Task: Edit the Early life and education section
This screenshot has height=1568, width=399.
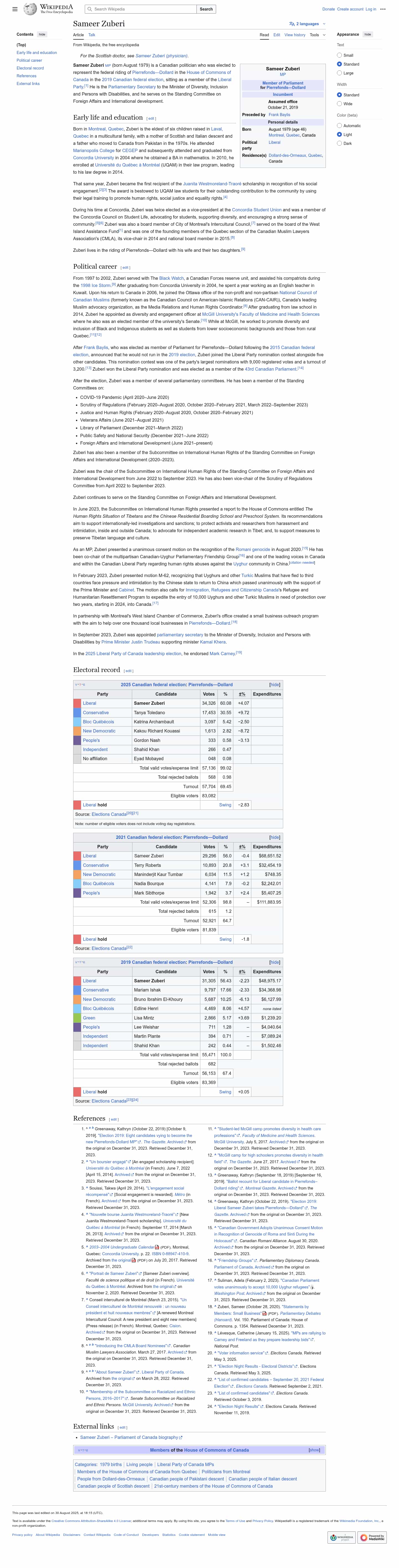Action: [x=151, y=119]
